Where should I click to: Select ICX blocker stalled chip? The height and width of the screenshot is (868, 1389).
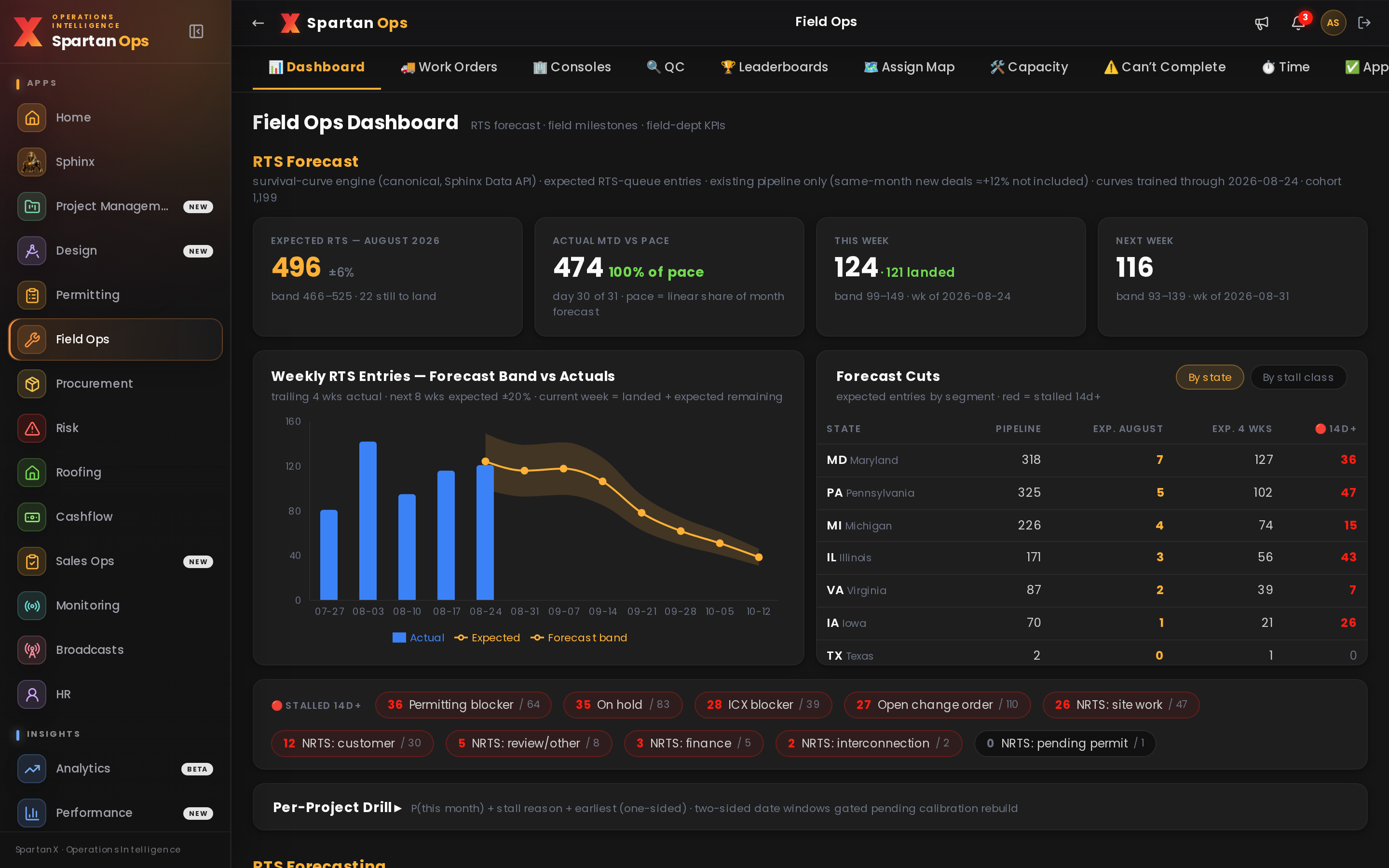[x=763, y=705]
